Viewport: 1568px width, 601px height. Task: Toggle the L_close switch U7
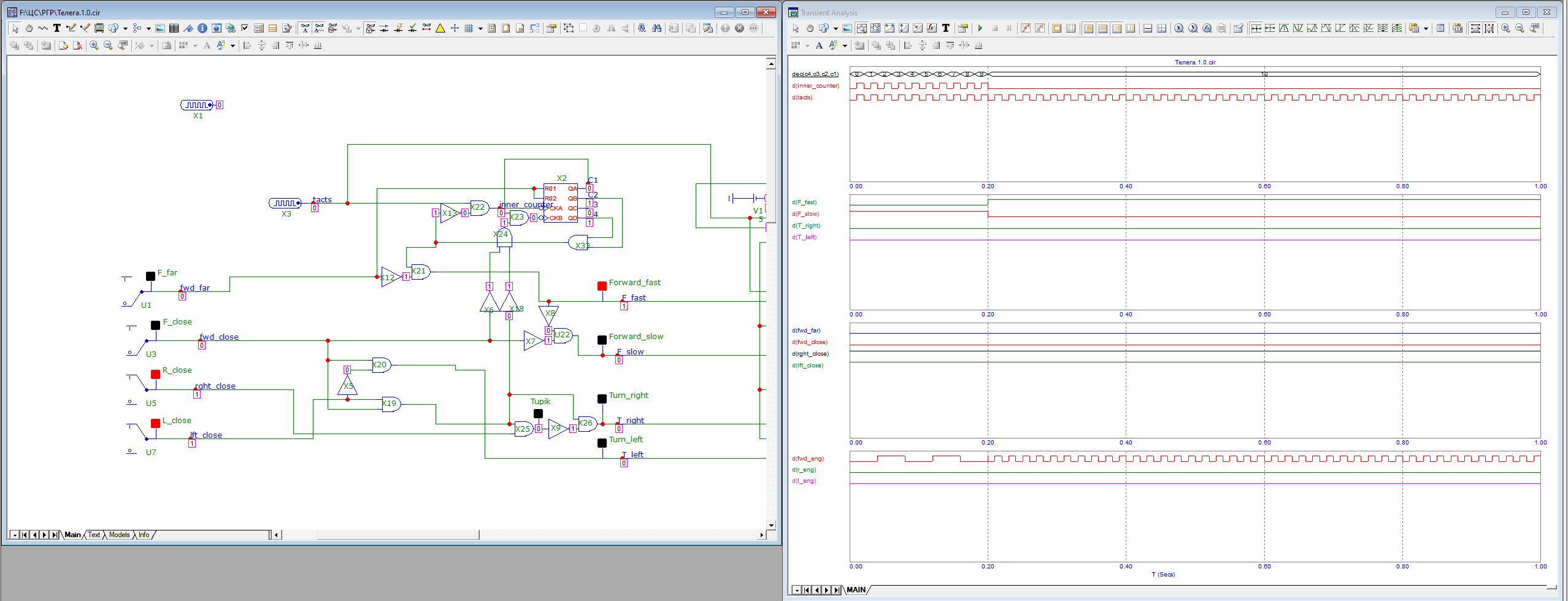coord(139,438)
